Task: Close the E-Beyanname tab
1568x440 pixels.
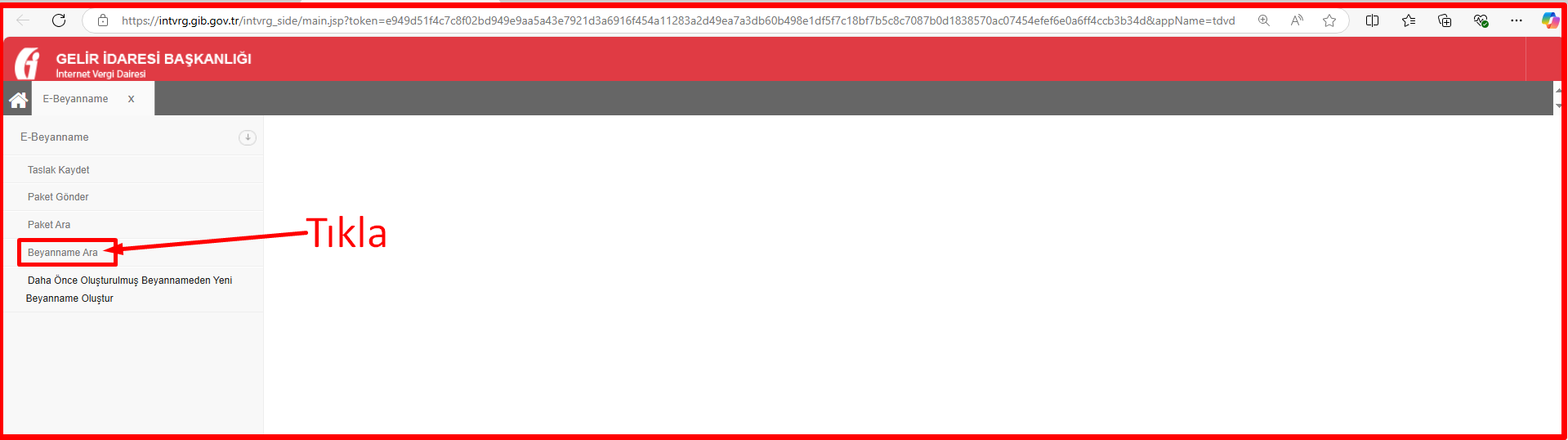Action: (x=131, y=99)
